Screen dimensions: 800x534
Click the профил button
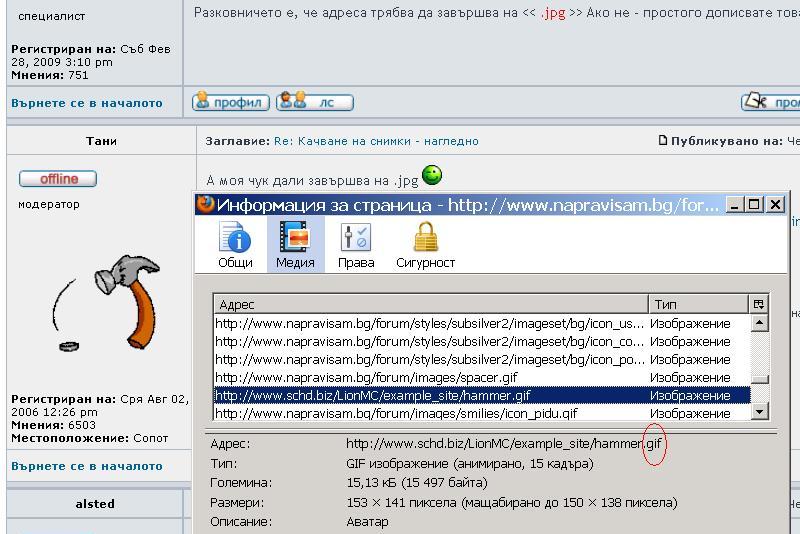point(231,102)
